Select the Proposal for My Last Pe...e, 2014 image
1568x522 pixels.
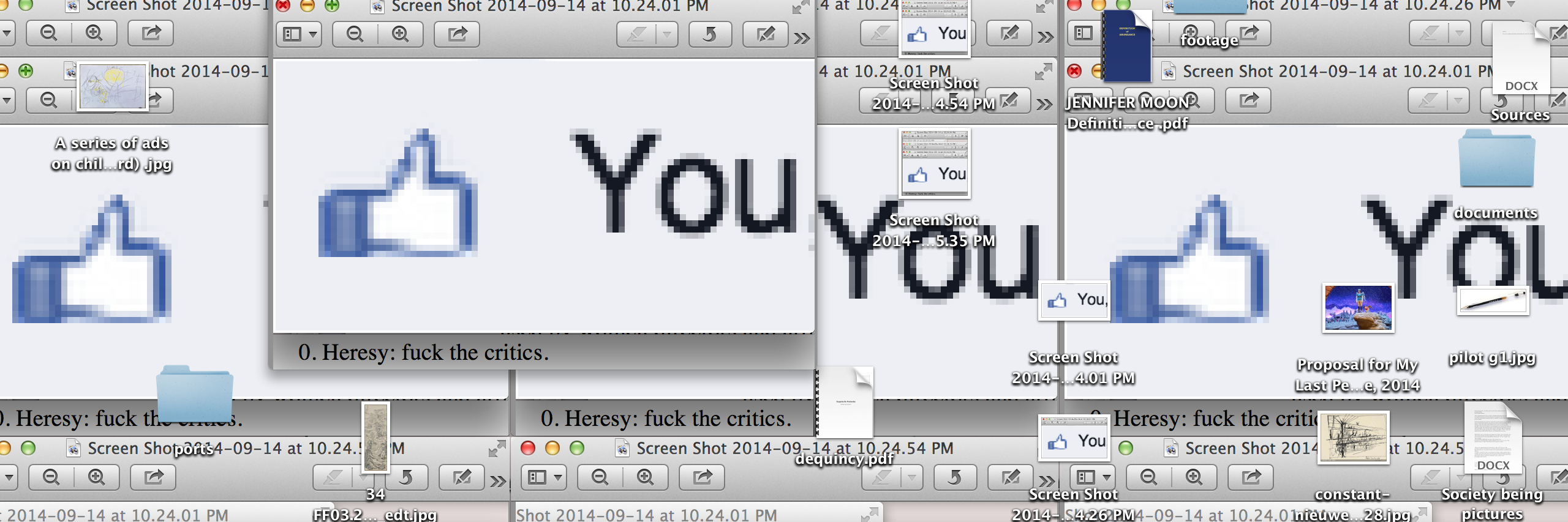tap(1358, 308)
